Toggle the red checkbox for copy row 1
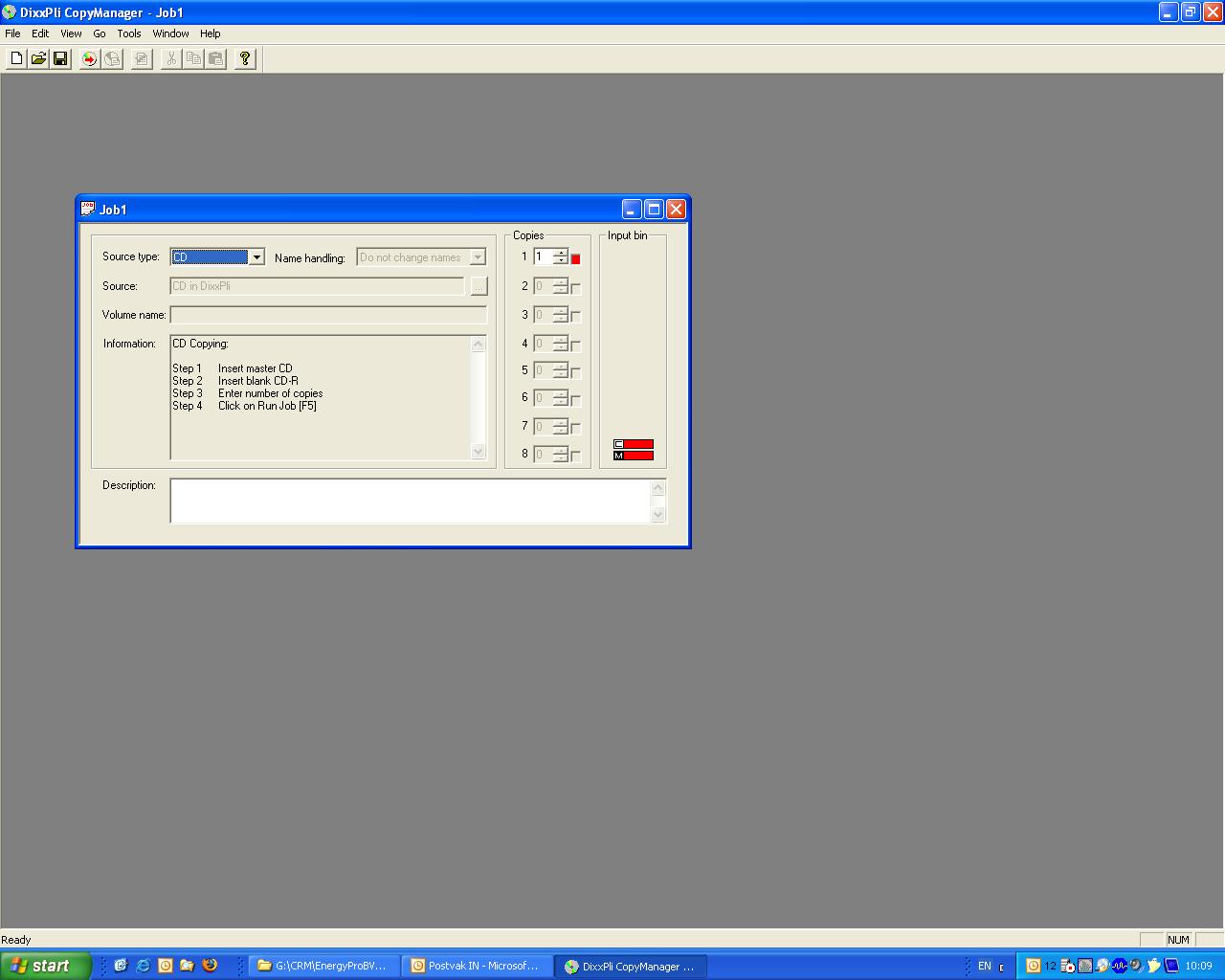1225x980 pixels. pos(575,258)
